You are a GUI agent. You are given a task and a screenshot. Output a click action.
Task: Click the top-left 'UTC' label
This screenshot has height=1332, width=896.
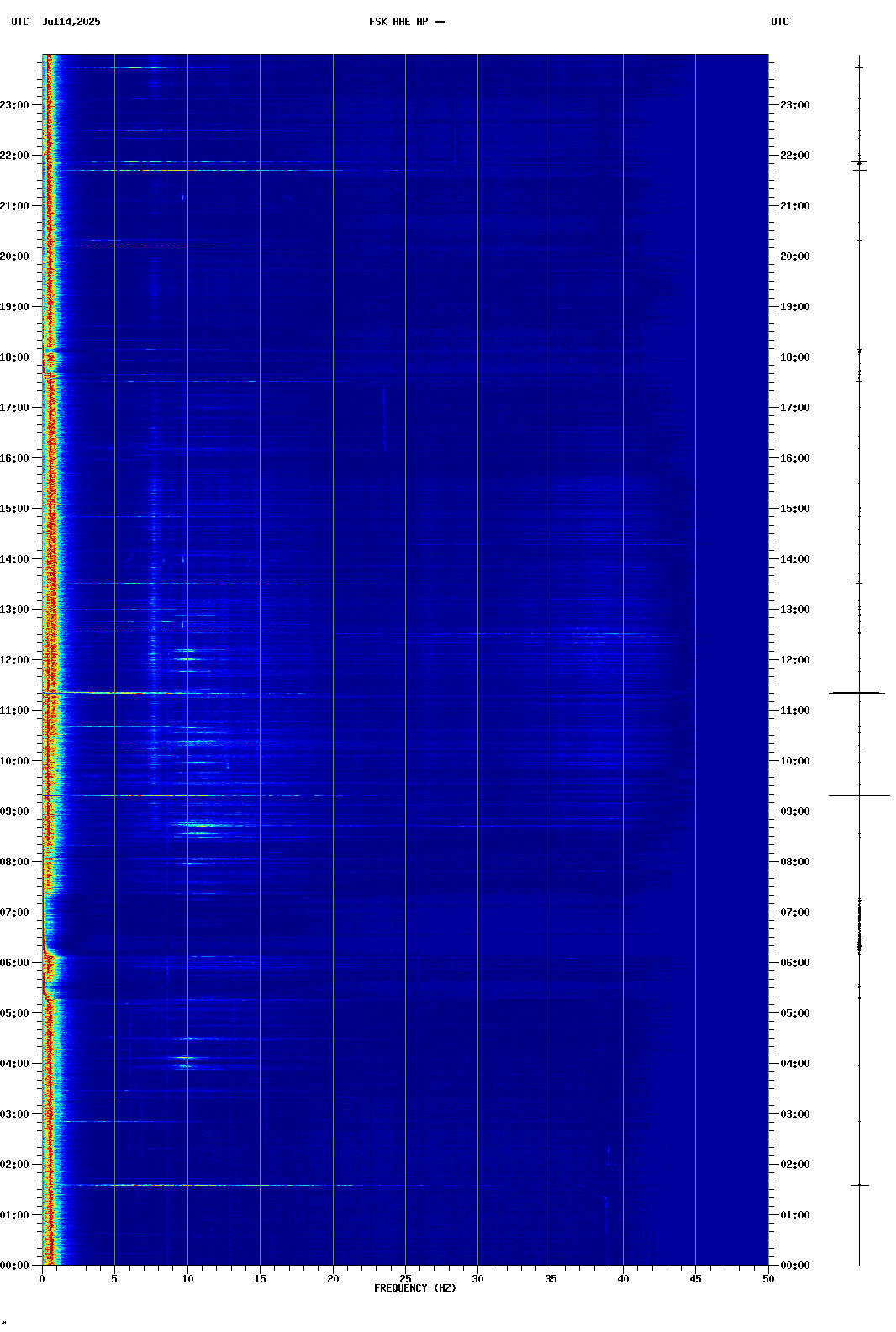point(20,22)
